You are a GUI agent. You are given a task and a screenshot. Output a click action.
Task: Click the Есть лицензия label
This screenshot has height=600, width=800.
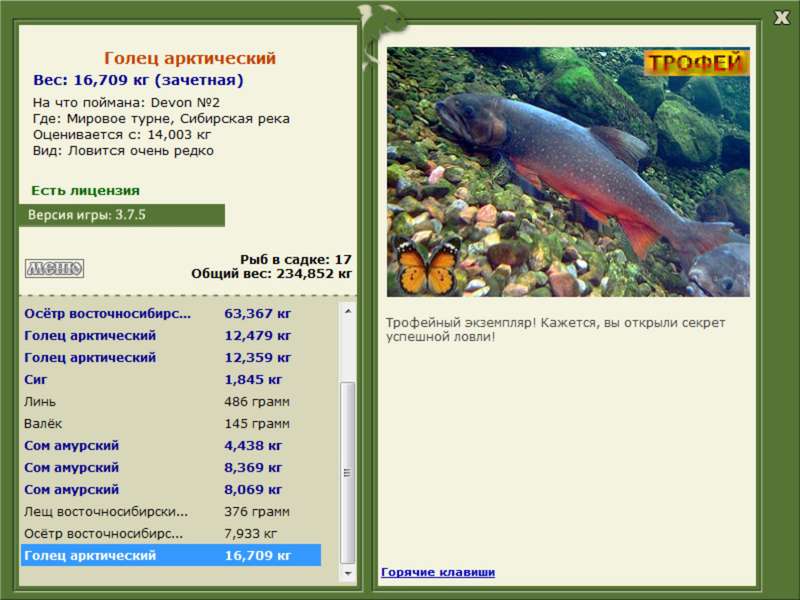coord(86,190)
